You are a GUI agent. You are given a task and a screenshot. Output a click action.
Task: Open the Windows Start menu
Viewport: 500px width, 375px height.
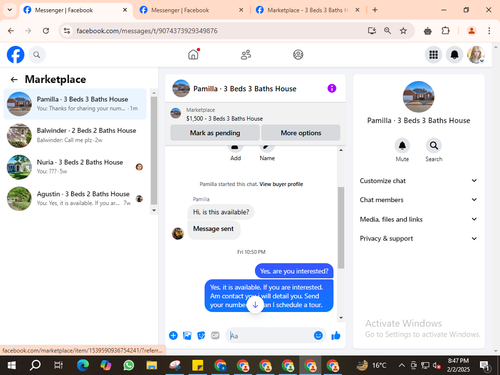pos(12,365)
